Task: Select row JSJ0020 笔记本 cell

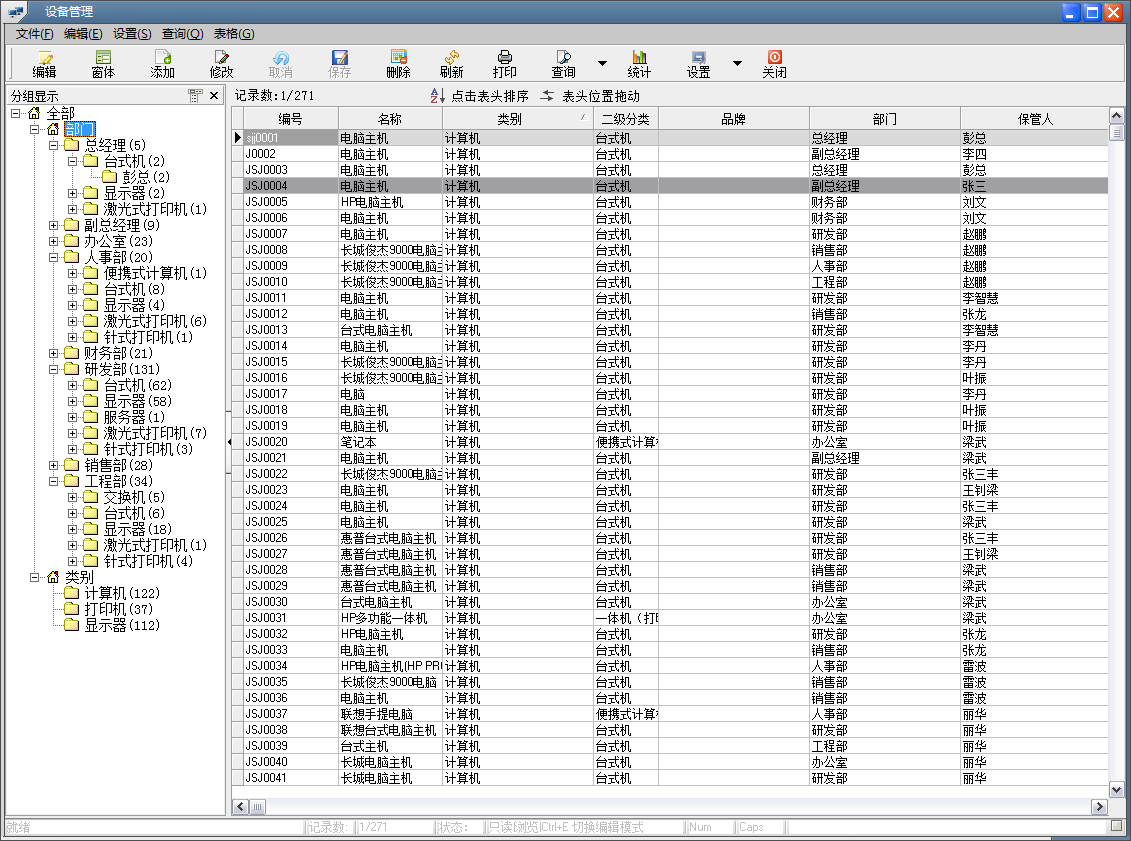Action: (x=390, y=441)
